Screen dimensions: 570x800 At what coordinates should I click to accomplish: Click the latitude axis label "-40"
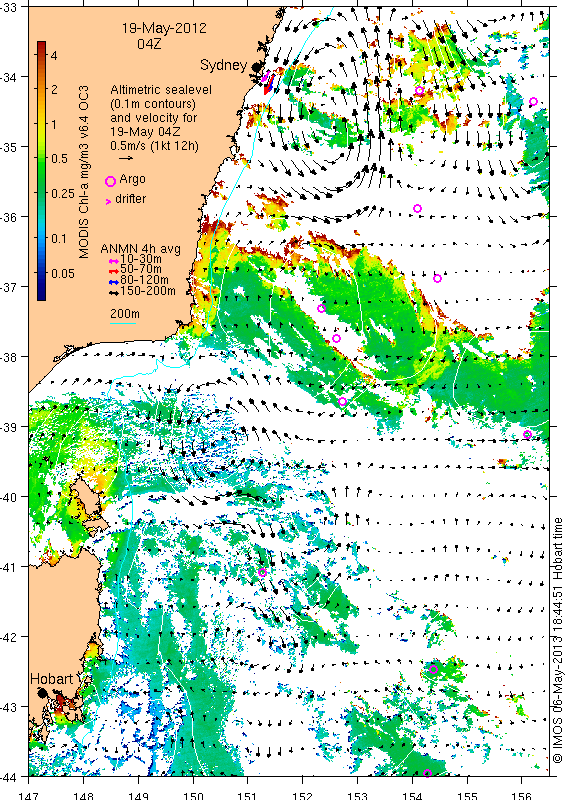9,497
